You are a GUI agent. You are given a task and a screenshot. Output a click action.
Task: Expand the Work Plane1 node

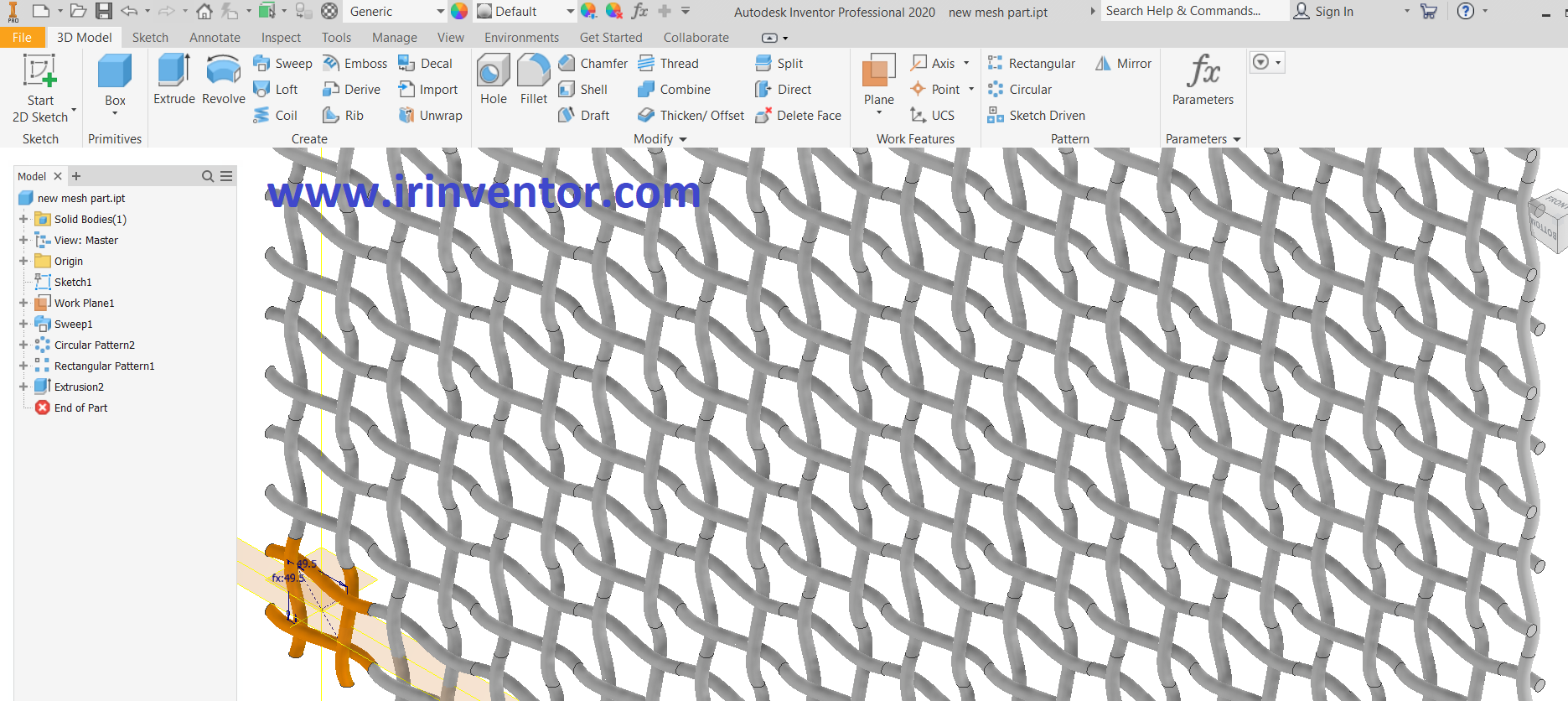(x=23, y=303)
